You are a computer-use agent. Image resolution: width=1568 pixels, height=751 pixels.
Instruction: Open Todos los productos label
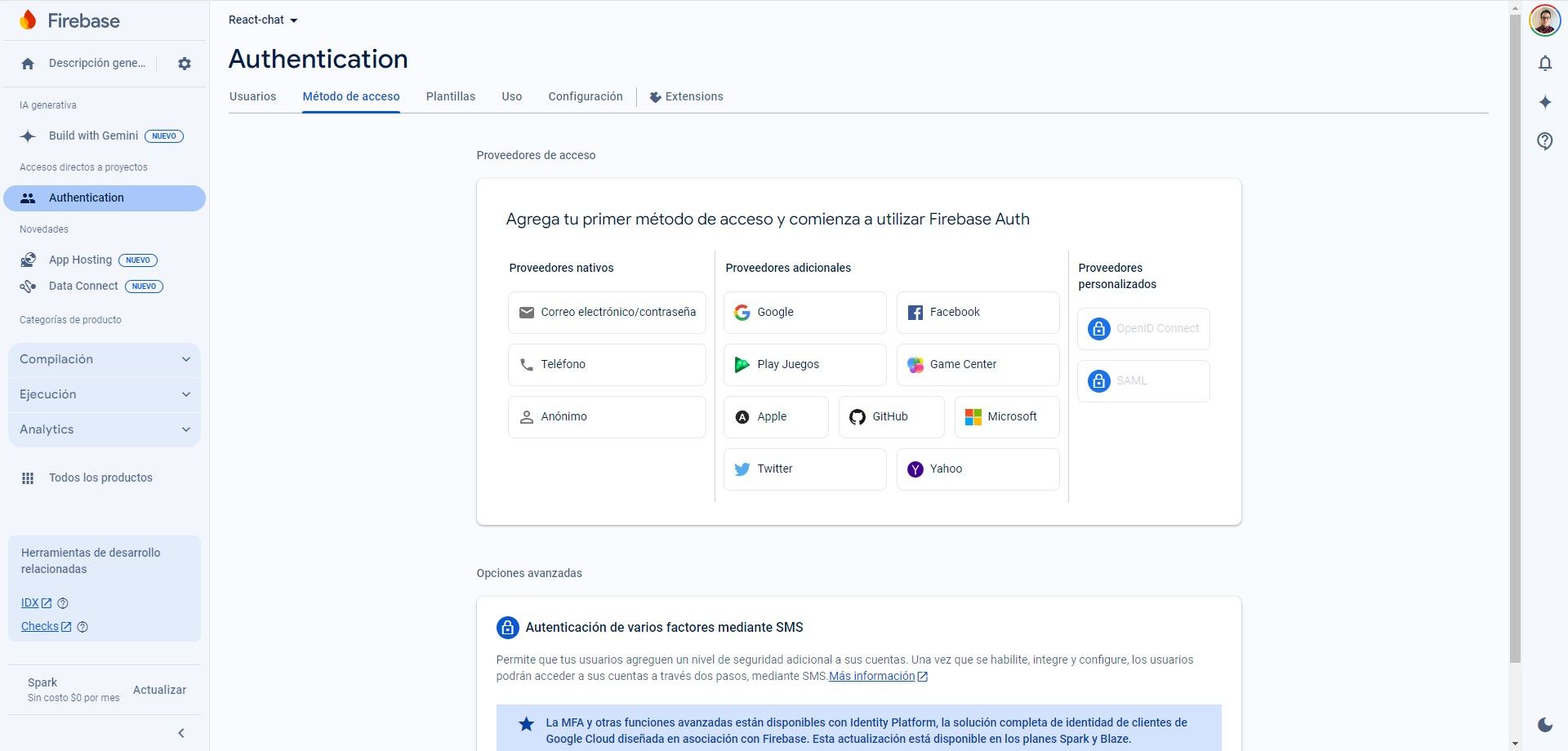100,478
